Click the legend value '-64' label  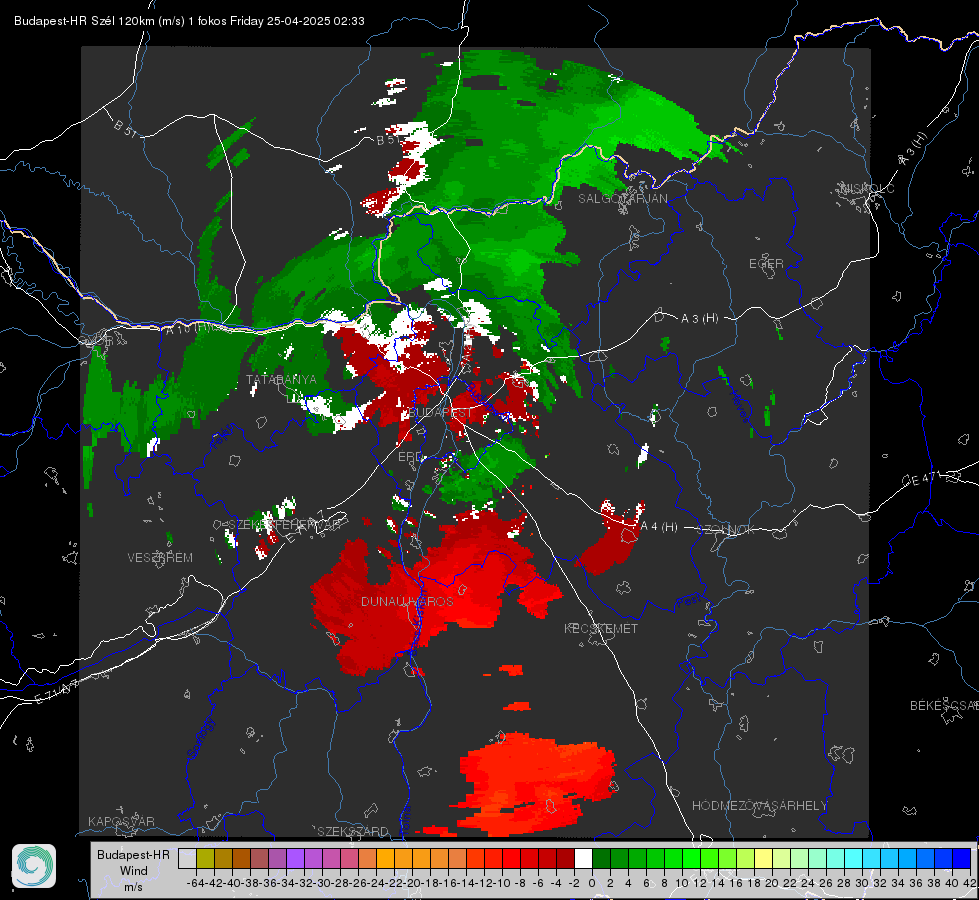click(x=196, y=883)
